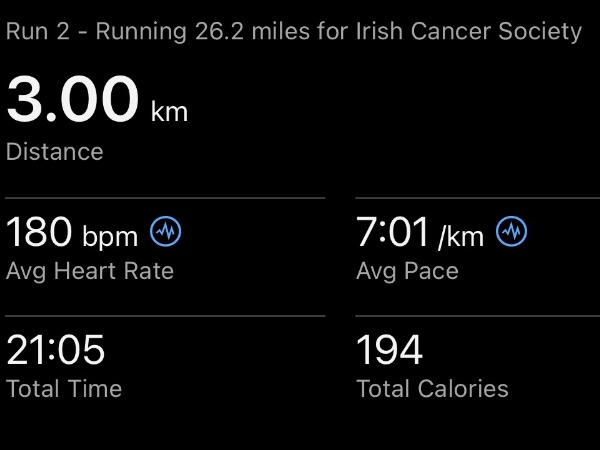Select the bpm unit text
600x450 pixels.
coord(110,236)
